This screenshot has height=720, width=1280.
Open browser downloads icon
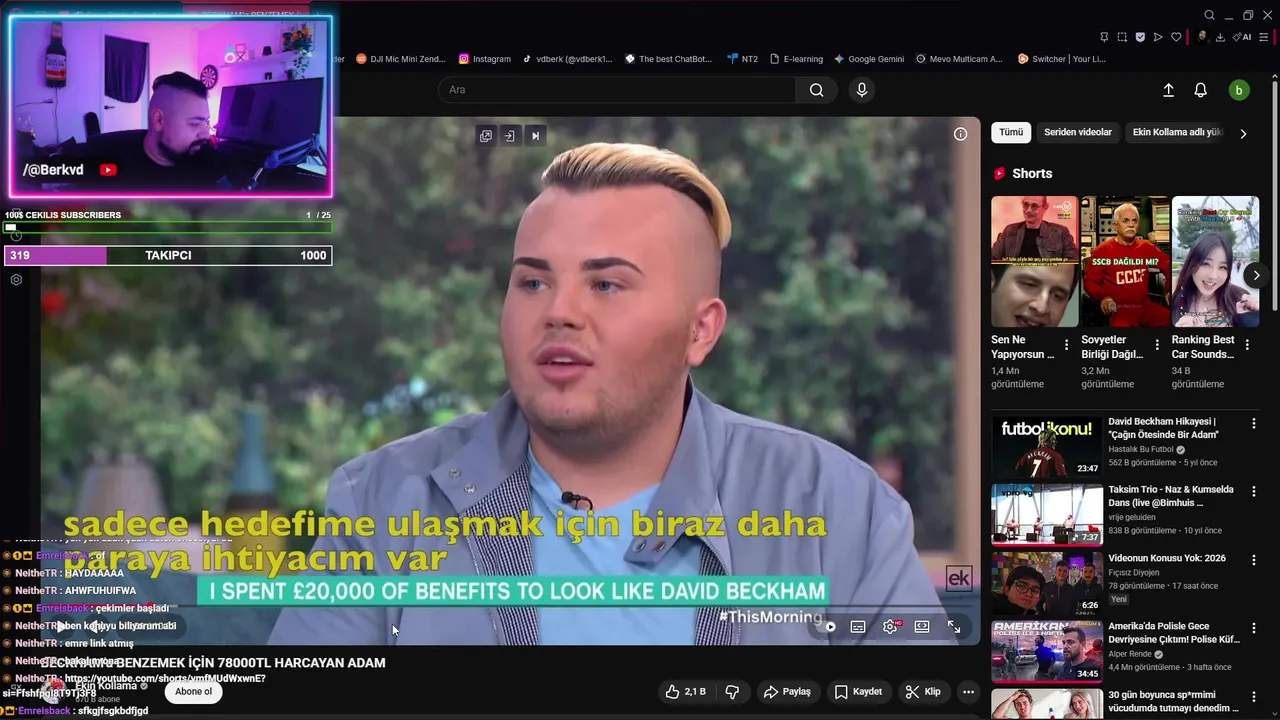click(x=1220, y=37)
